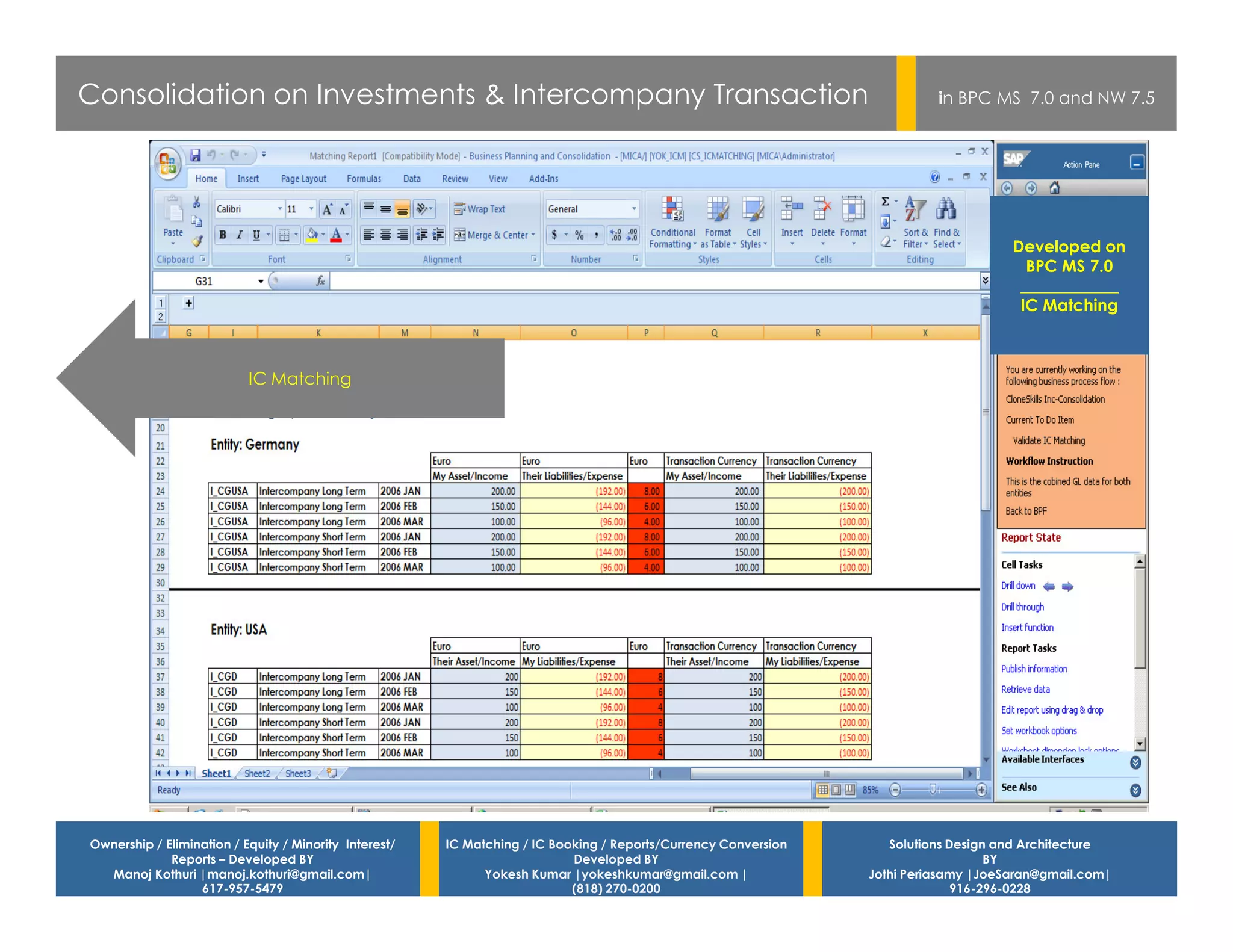Toggle center horizontal alignment
This screenshot has width=1233, height=952.
click(x=385, y=235)
